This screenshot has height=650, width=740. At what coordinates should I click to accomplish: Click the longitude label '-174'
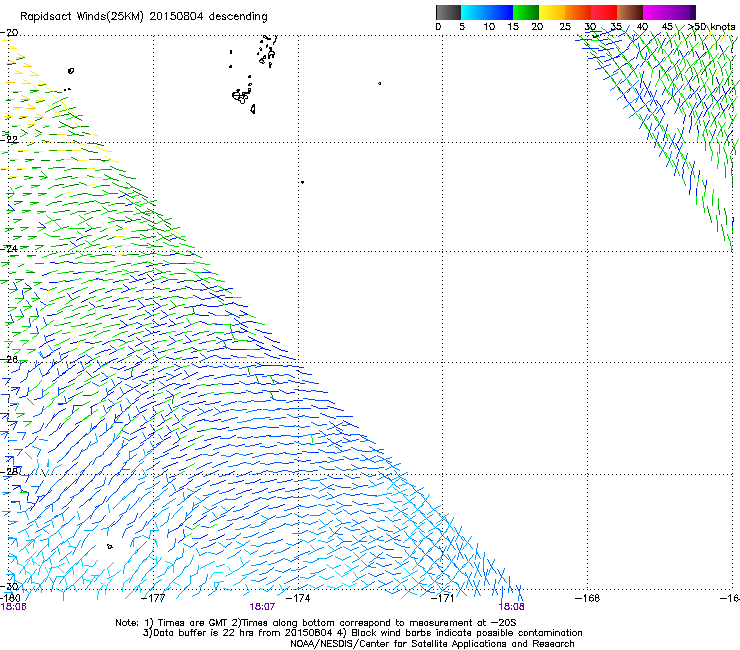tap(299, 598)
